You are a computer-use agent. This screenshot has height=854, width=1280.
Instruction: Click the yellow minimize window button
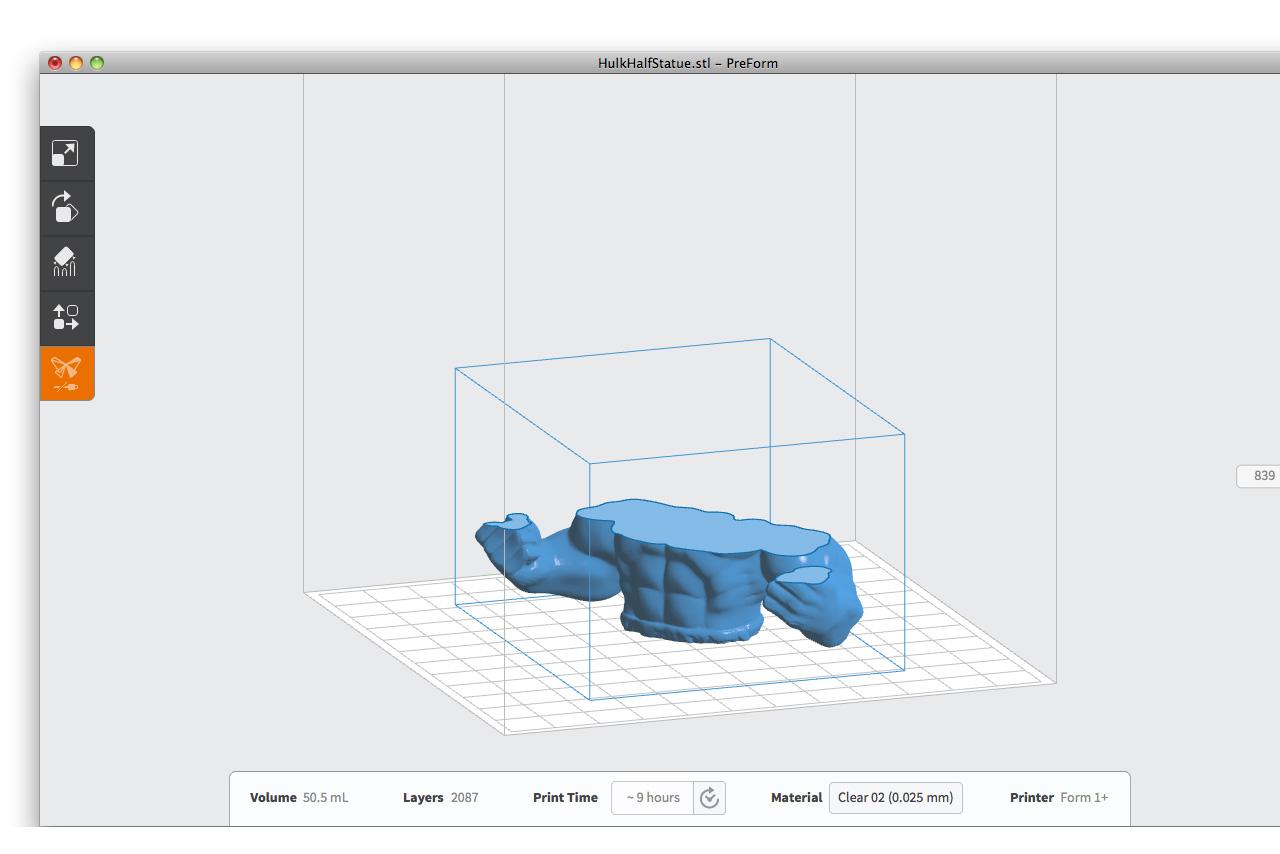pyautogui.click(x=76, y=63)
